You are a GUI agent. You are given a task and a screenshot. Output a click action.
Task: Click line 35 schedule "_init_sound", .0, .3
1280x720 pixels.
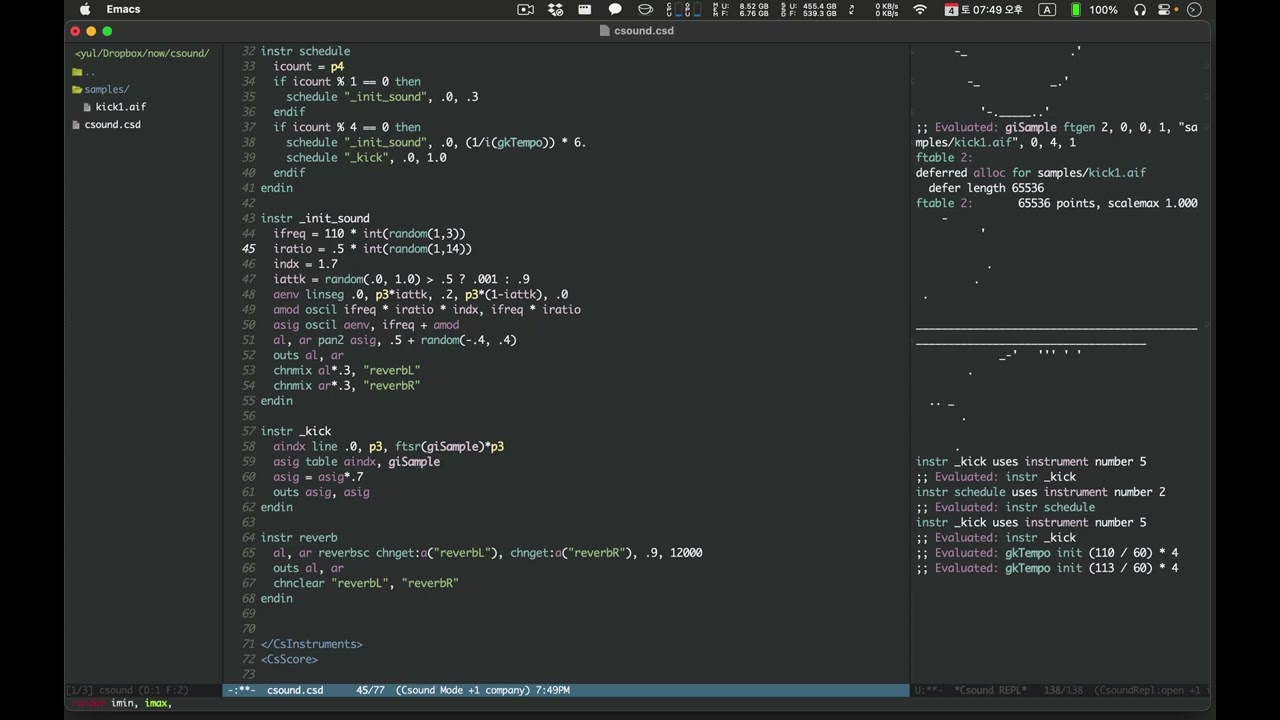pos(382,97)
